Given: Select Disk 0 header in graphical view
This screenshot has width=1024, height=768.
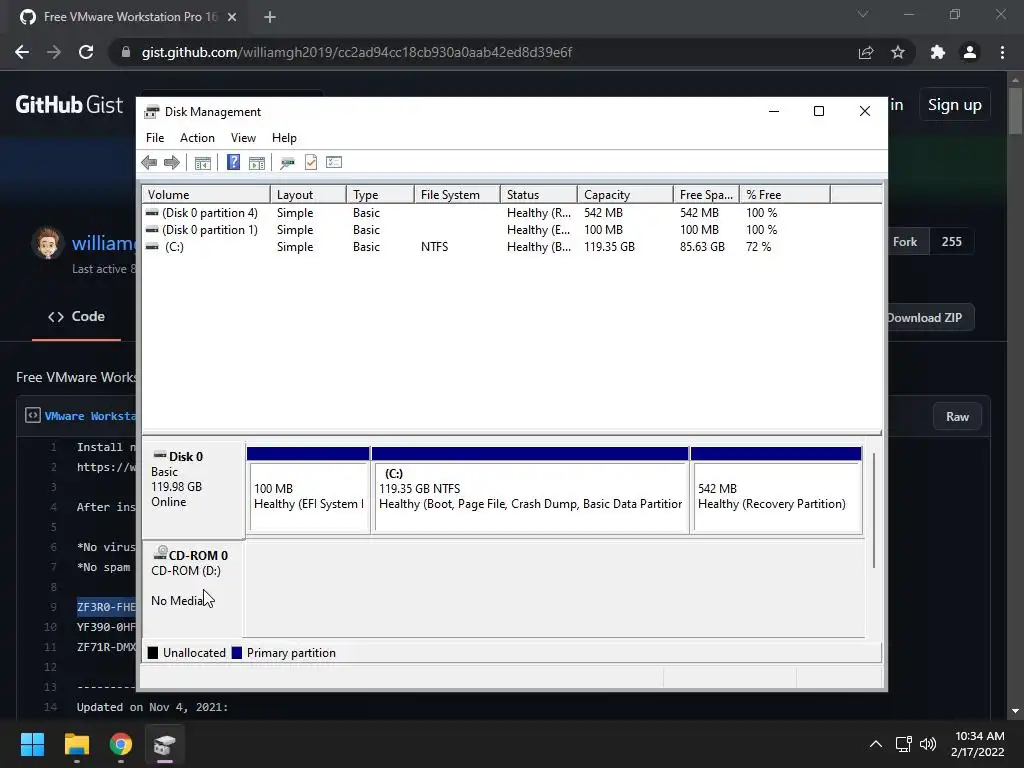Looking at the screenshot, I should 193,490.
